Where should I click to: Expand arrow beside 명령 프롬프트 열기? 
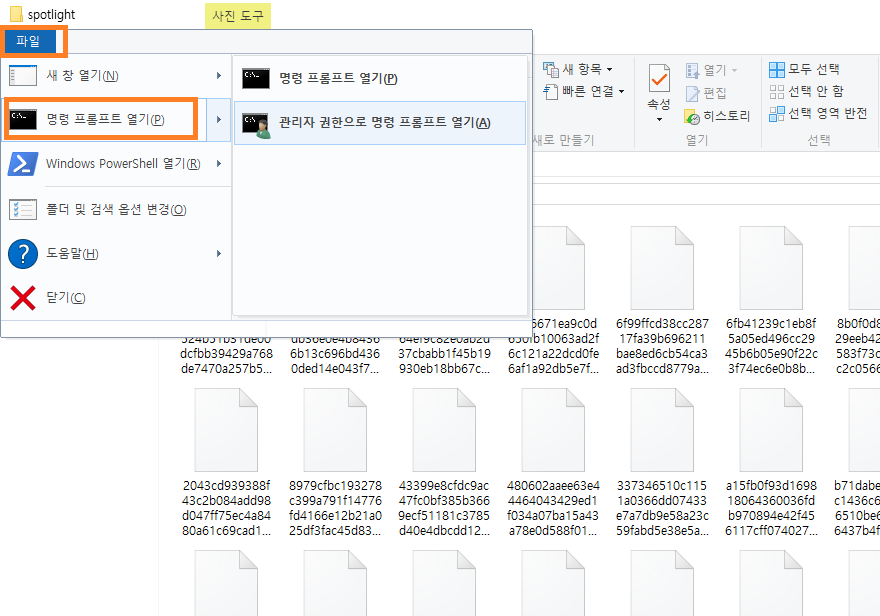219,119
